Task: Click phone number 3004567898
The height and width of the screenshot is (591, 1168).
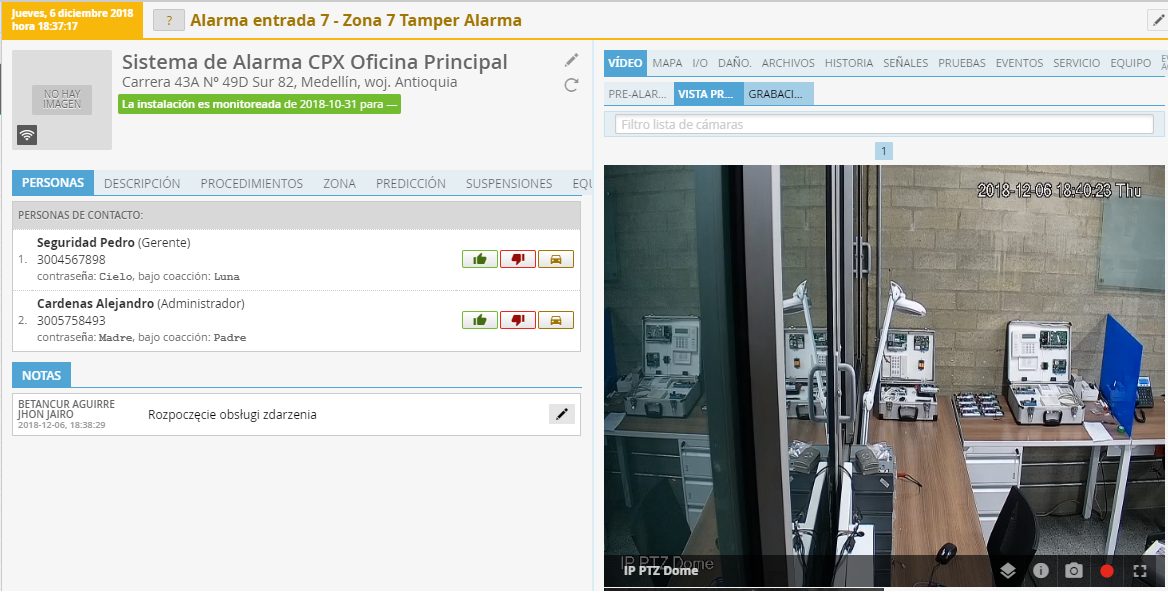Action: click(x=72, y=259)
